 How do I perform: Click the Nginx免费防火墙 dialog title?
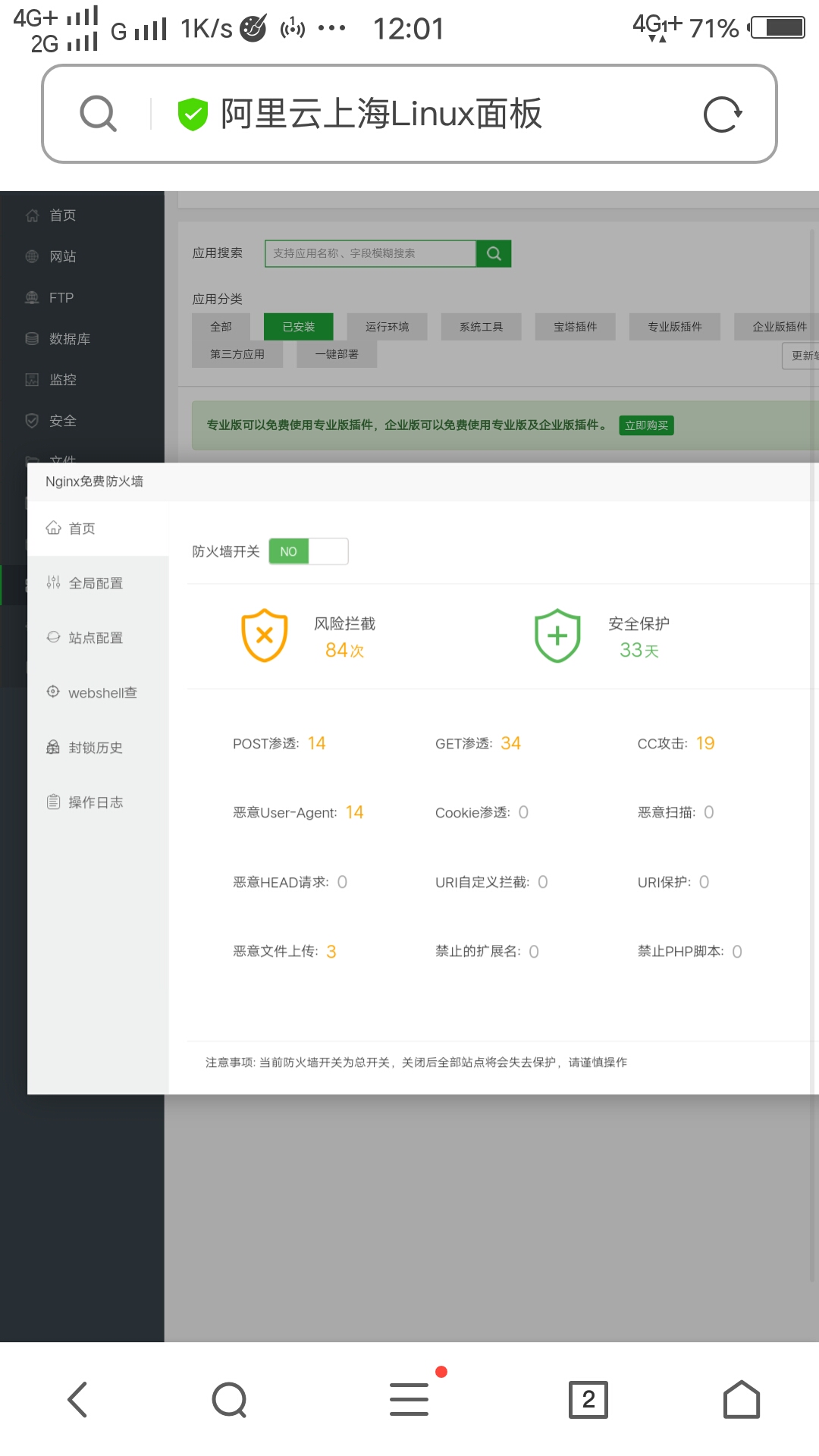click(94, 482)
